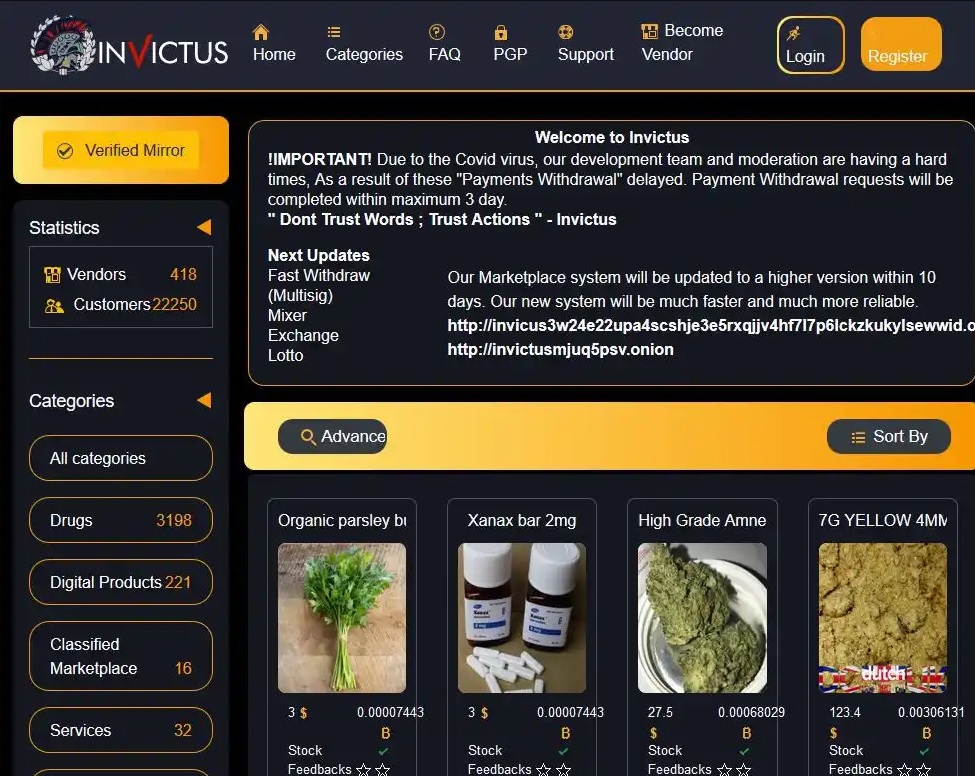Open Categories in top navigation
The height and width of the screenshot is (776, 975).
[364, 44]
